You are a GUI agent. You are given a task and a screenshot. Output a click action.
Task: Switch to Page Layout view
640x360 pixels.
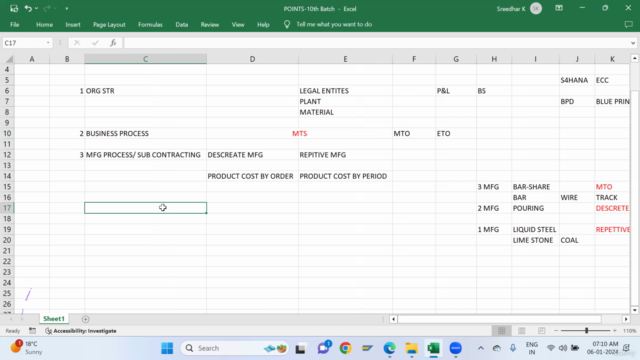(x=522, y=331)
